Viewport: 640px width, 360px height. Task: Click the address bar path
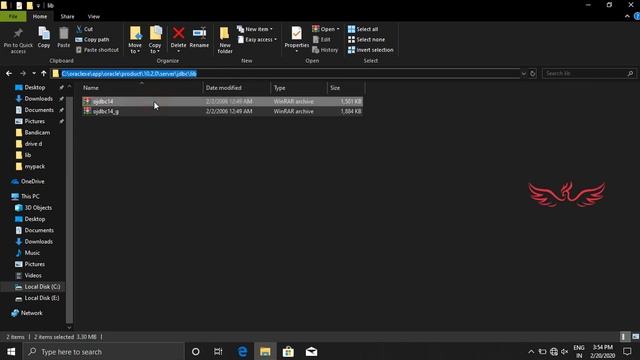tap(129, 73)
